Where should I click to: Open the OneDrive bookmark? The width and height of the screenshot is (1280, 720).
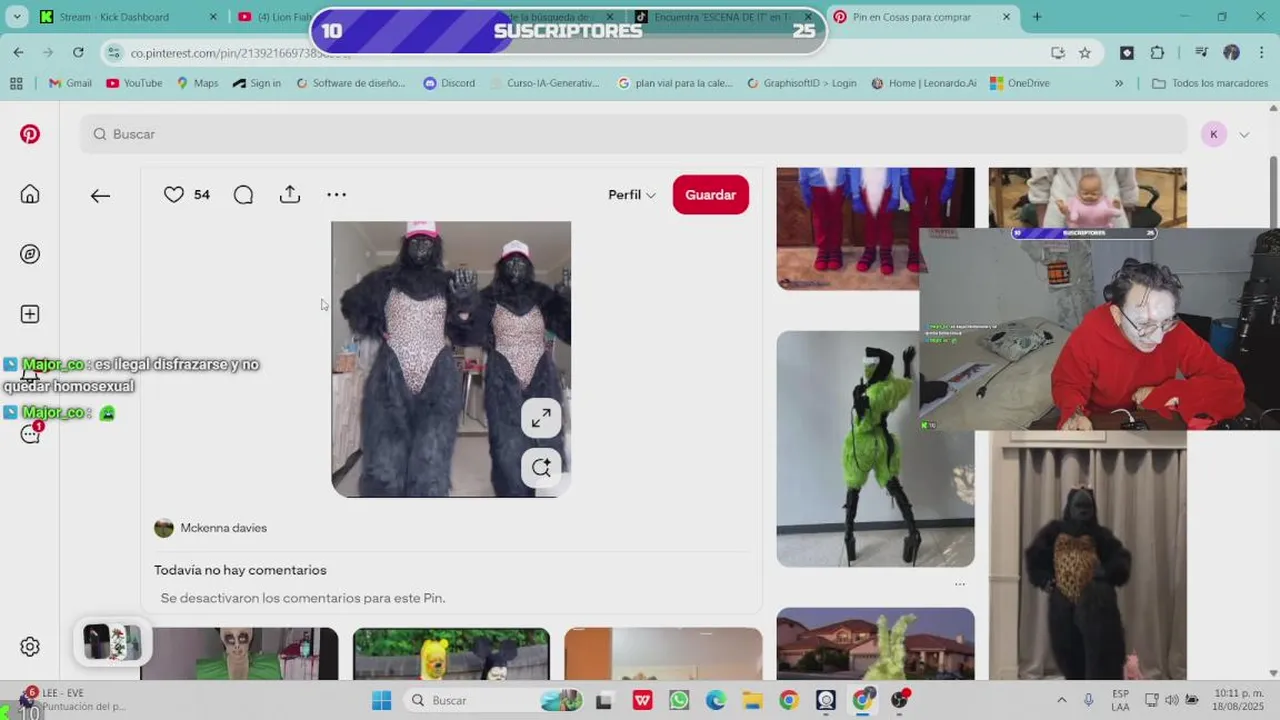(x=1020, y=83)
